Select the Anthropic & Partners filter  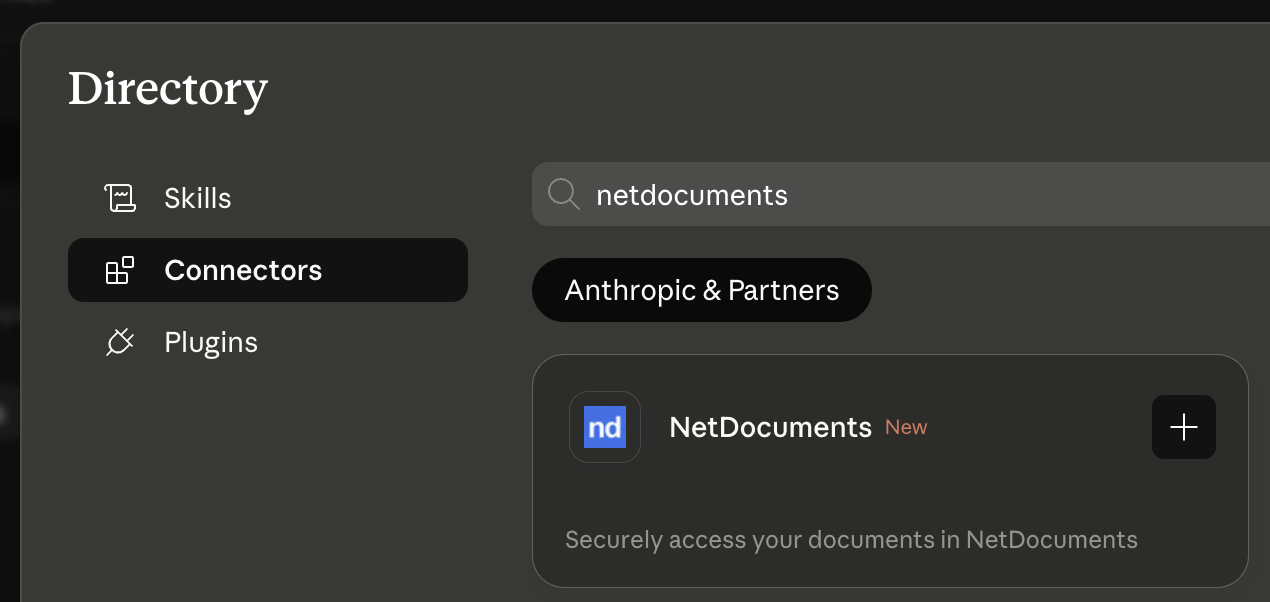tap(702, 290)
